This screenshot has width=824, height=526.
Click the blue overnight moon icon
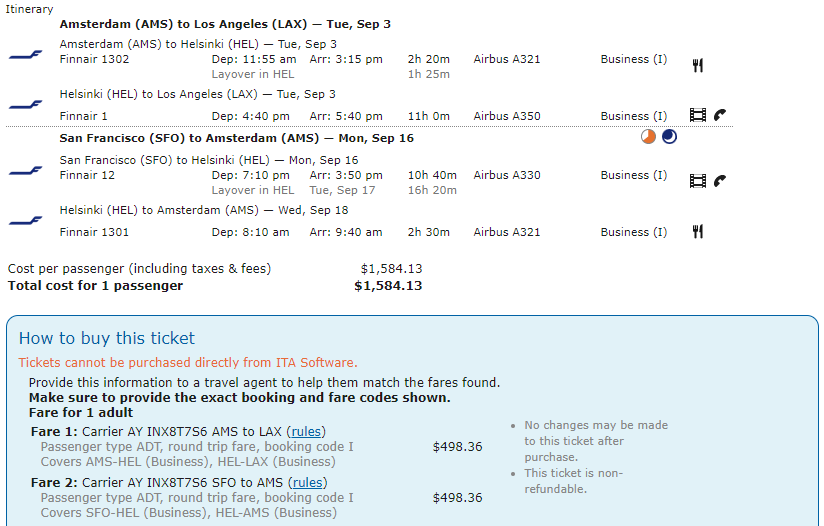point(669,137)
